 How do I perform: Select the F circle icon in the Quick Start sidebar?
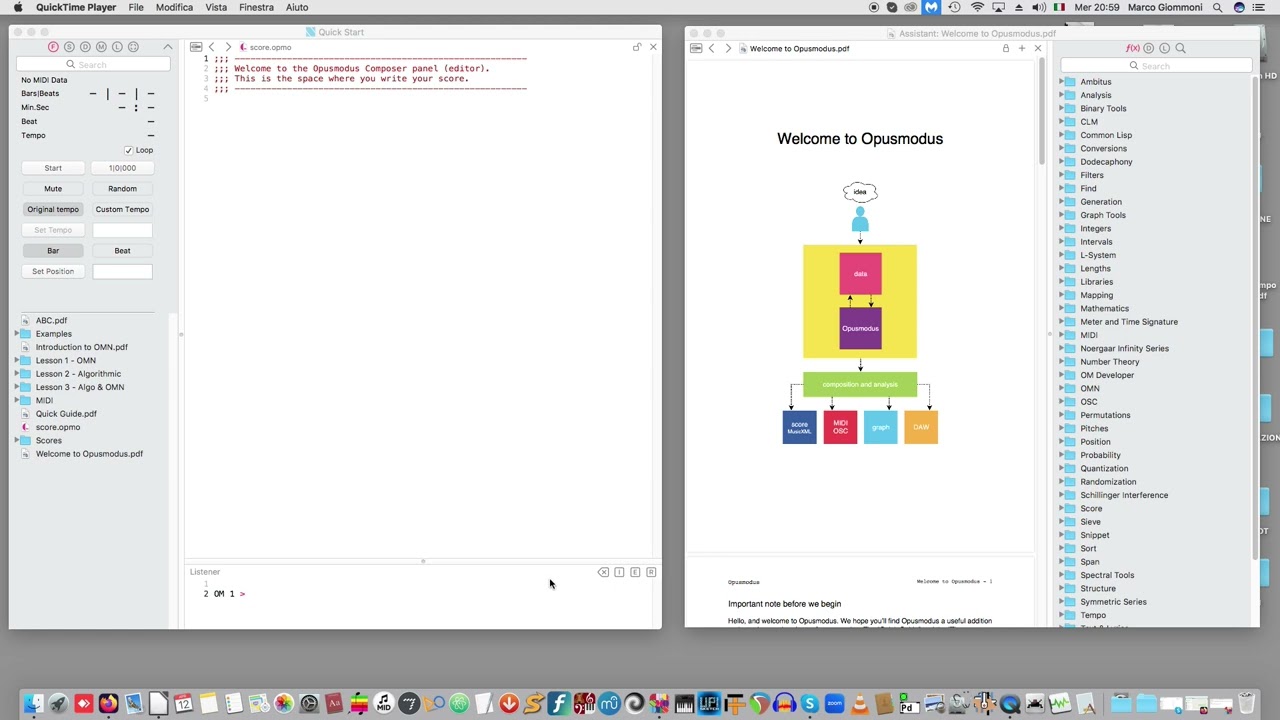(x=53, y=47)
